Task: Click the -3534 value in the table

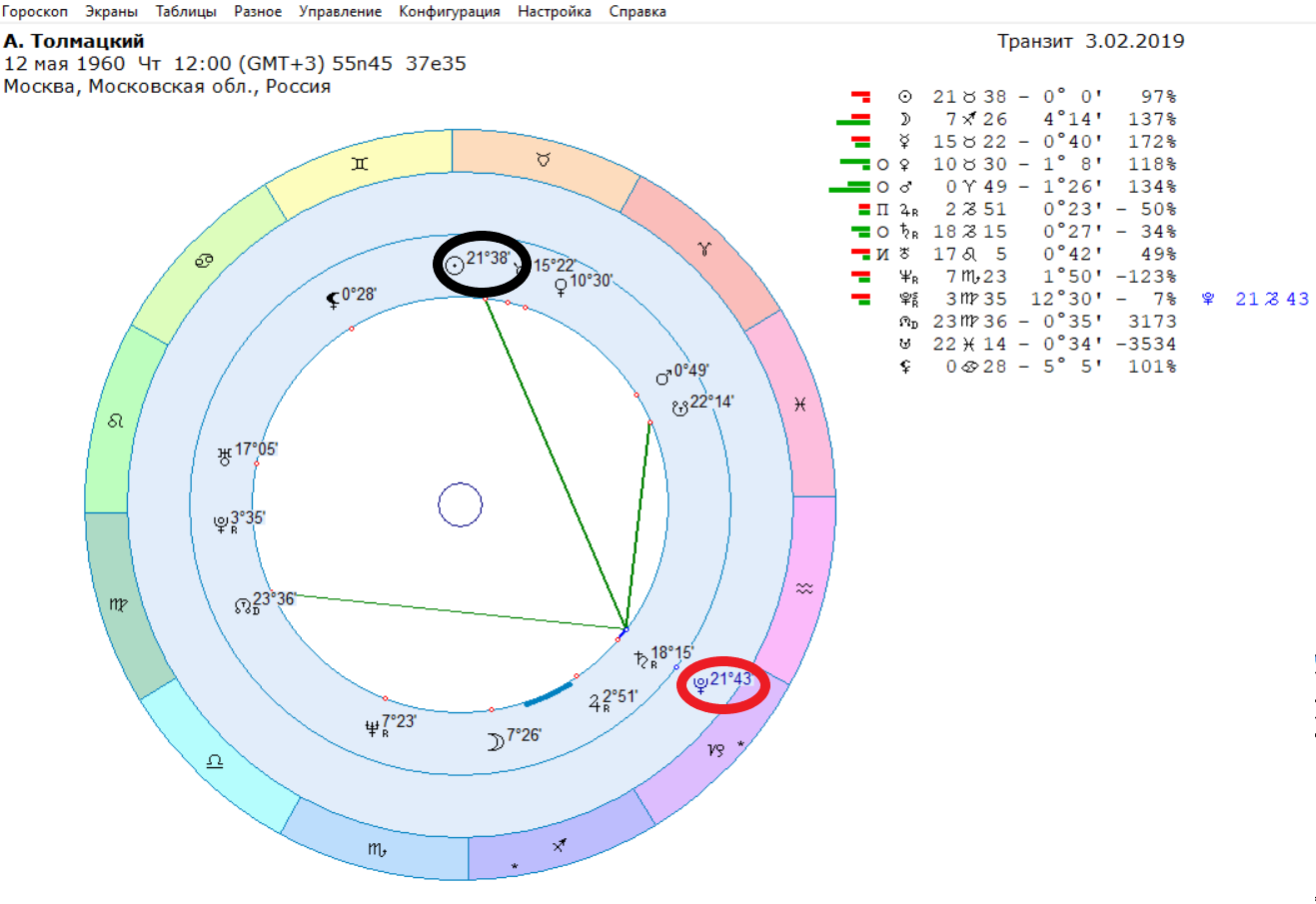Action: pyautogui.click(x=1147, y=345)
